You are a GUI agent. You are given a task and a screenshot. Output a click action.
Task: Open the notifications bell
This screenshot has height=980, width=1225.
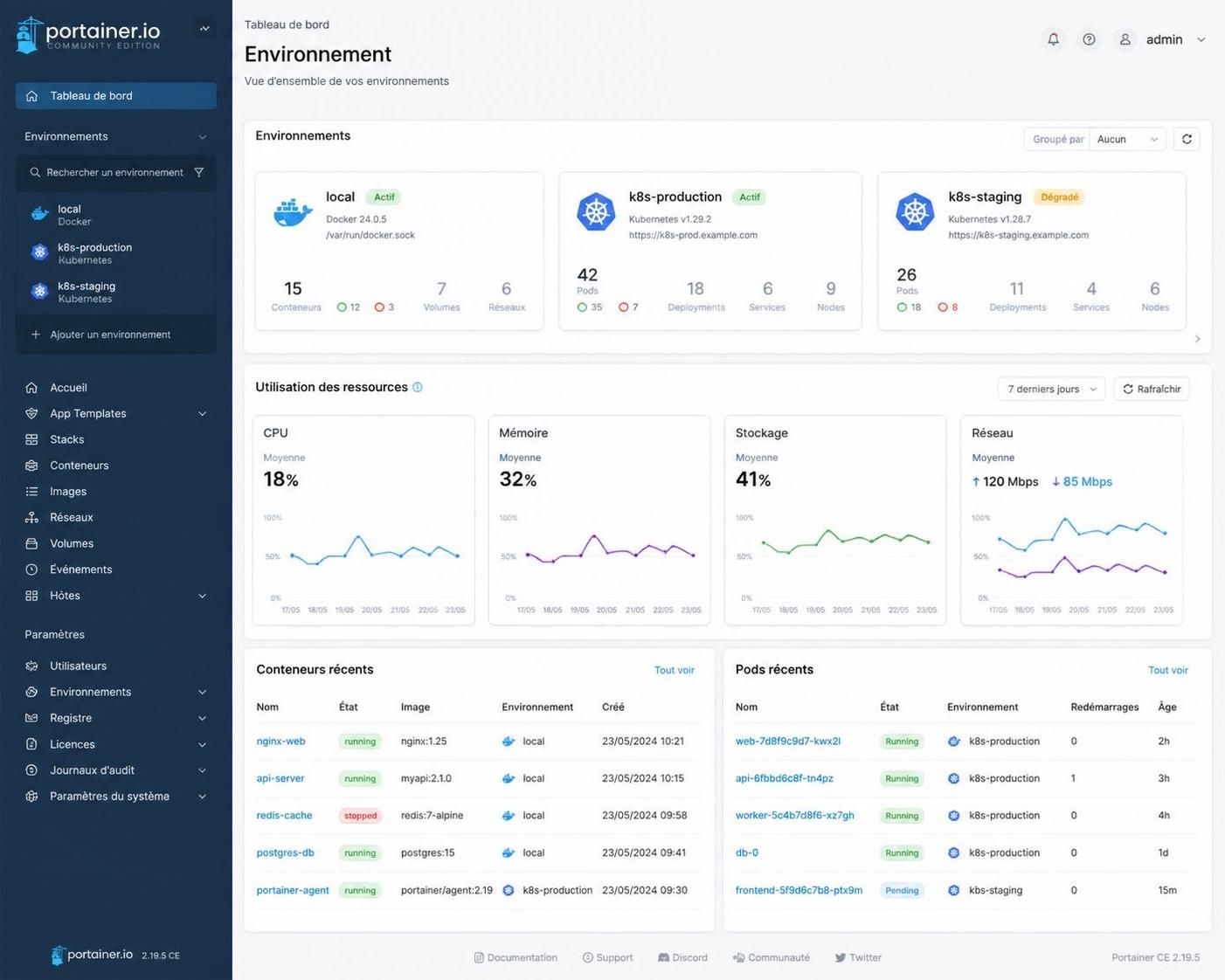(x=1053, y=39)
